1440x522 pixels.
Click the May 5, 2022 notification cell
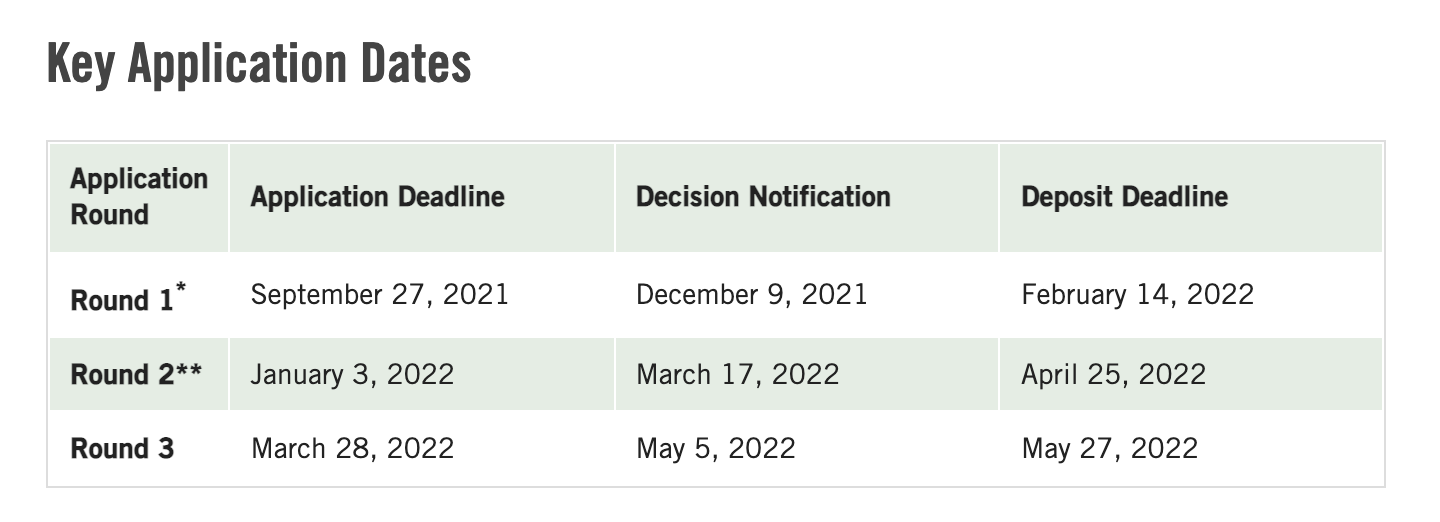click(x=716, y=448)
